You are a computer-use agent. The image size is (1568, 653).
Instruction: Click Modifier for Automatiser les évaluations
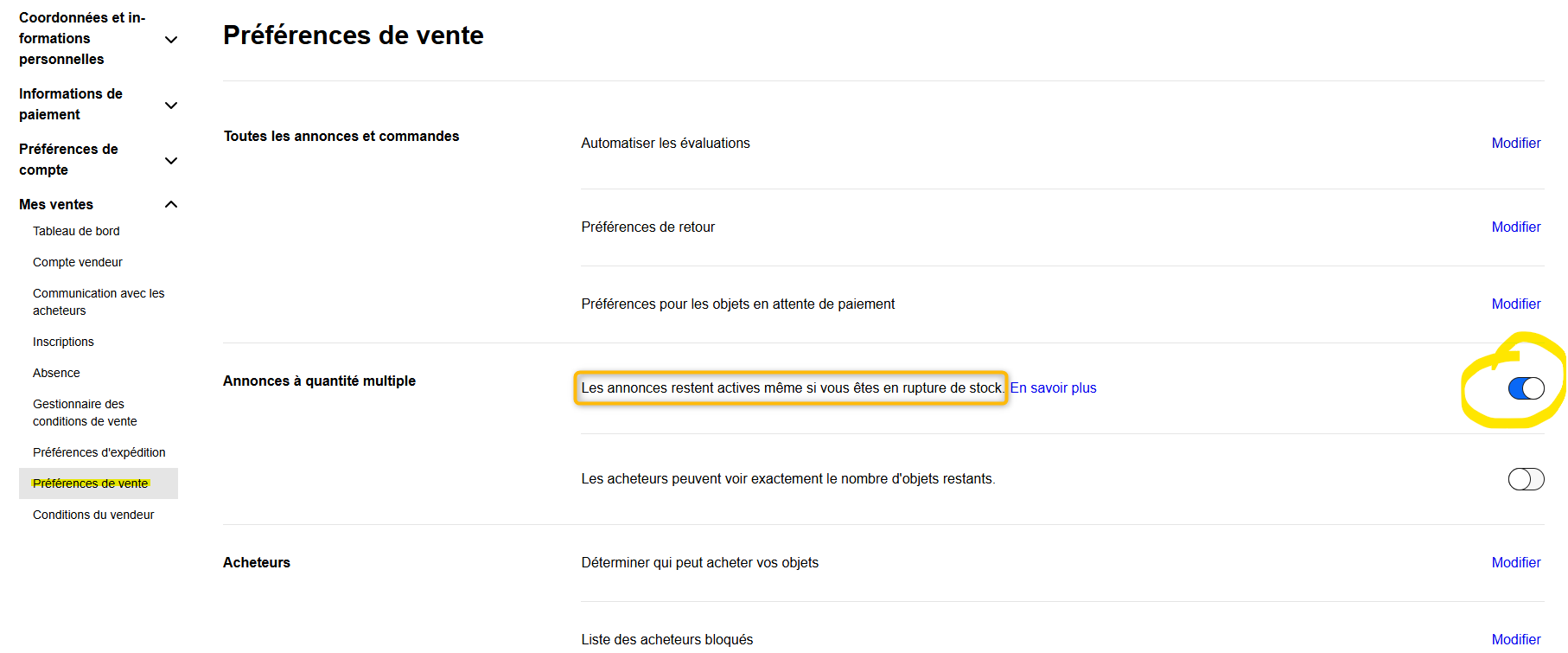click(1515, 144)
